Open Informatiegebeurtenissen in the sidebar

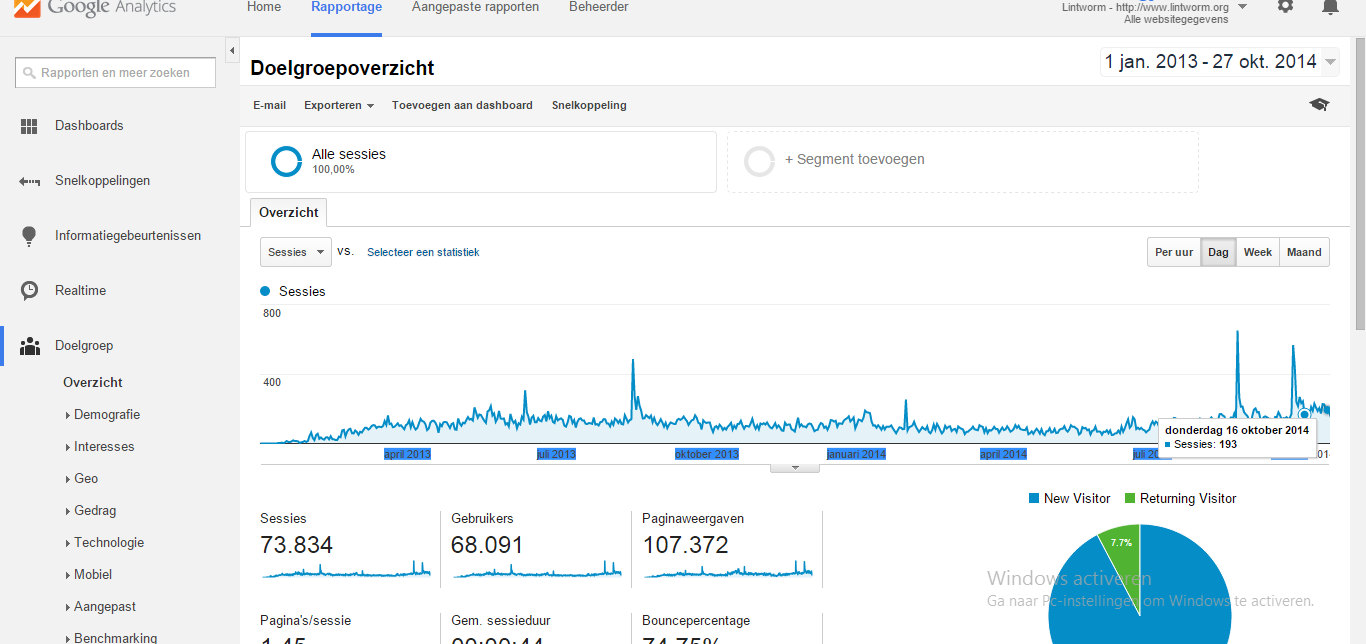coord(128,236)
